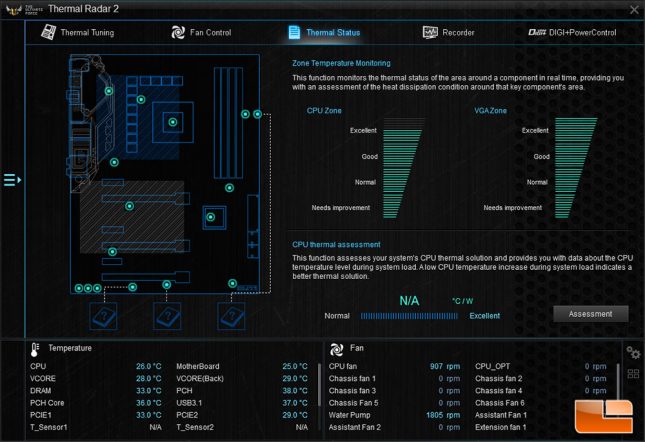This screenshot has height=442, width=645.
Task: Open the Recorder tab
Action: [448, 32]
